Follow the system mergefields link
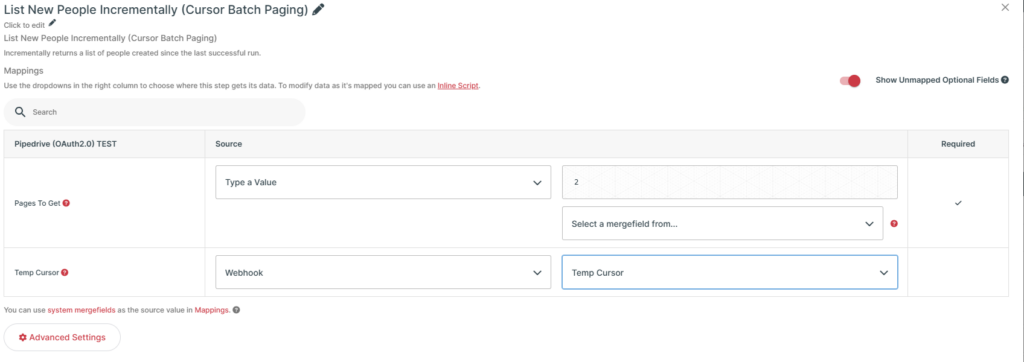The image size is (1024, 362). point(82,310)
